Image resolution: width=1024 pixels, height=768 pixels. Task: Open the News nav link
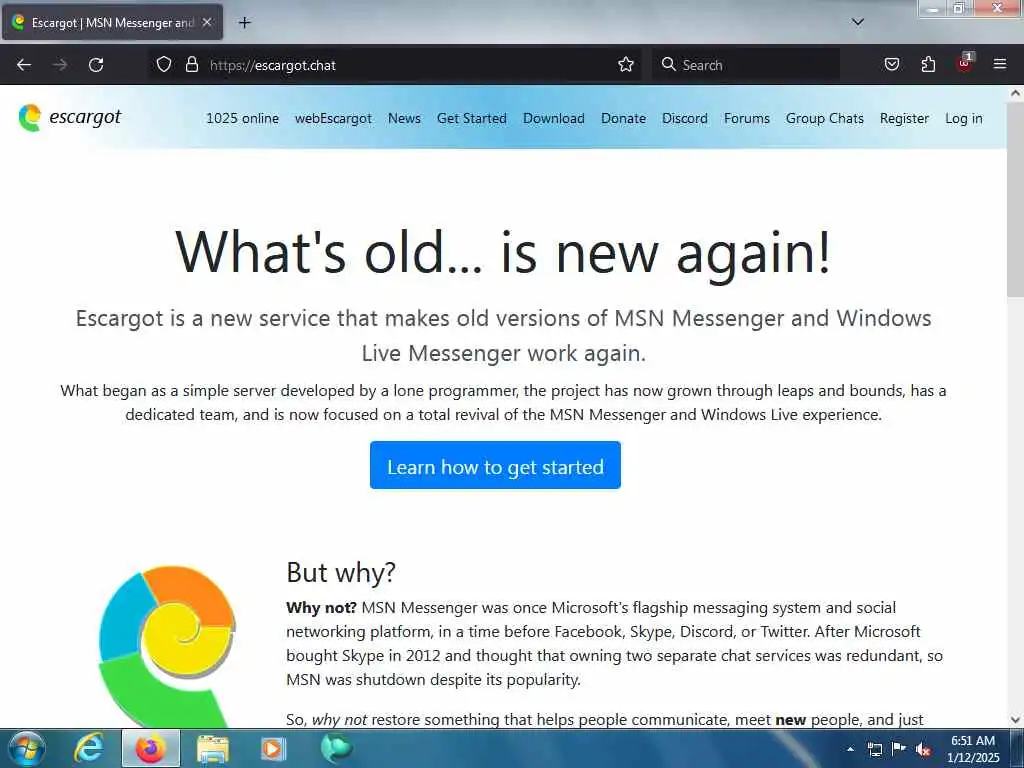pyautogui.click(x=404, y=118)
